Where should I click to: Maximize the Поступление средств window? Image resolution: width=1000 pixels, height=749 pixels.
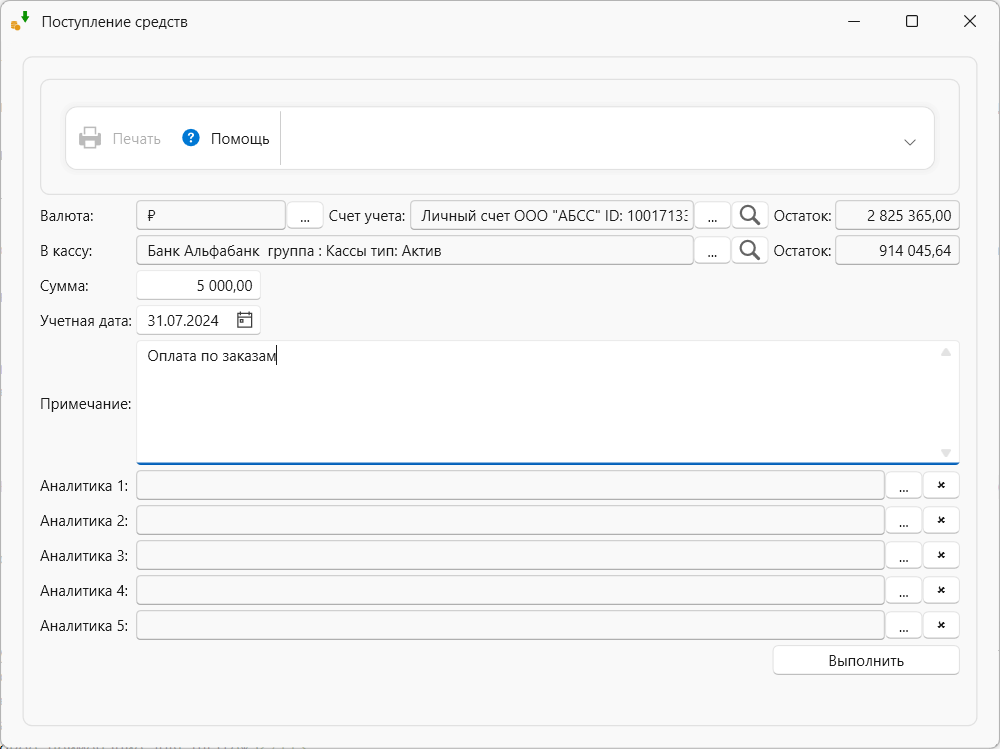pyautogui.click(x=912, y=21)
